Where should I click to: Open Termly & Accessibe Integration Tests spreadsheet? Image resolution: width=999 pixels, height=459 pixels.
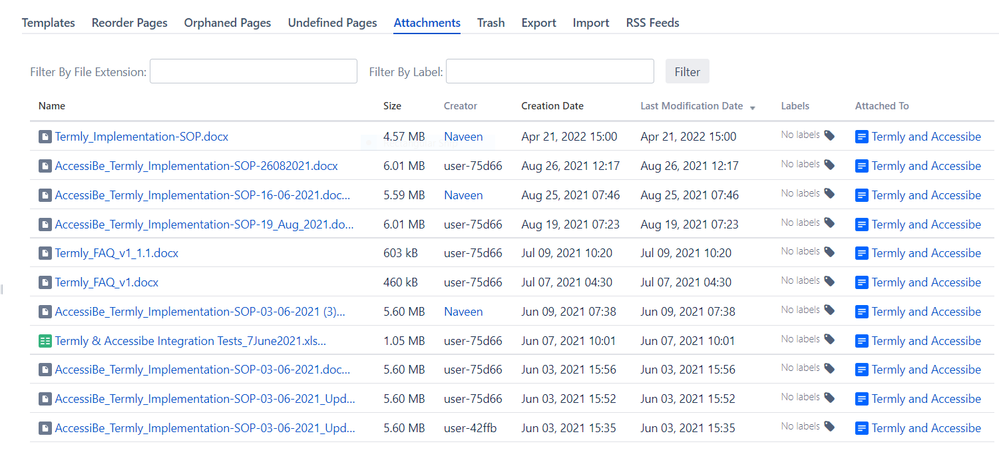tap(190, 341)
